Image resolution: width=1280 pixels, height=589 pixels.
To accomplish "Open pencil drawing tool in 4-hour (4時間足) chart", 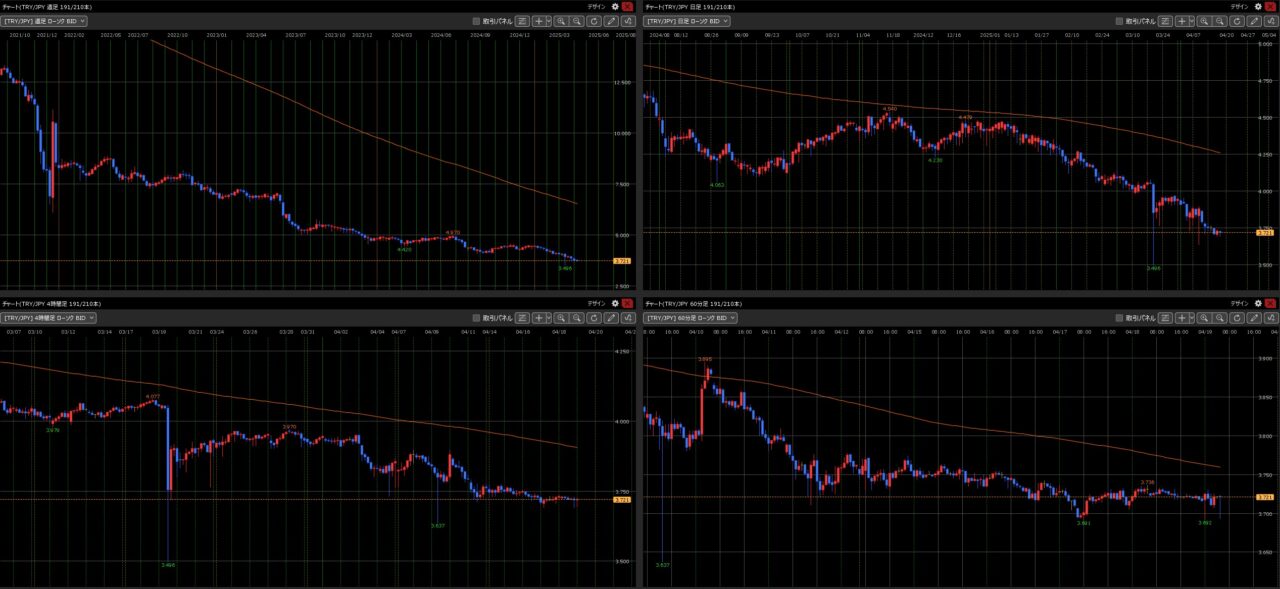I will pos(610,317).
